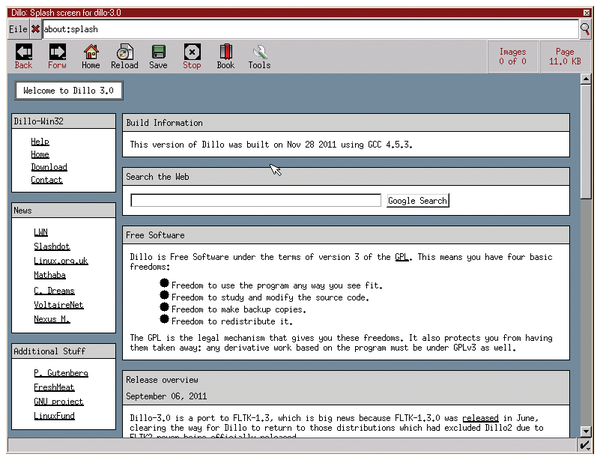Click the bug meter checkmark in status bar
The height and width of the screenshot is (460, 600).
(585, 445)
